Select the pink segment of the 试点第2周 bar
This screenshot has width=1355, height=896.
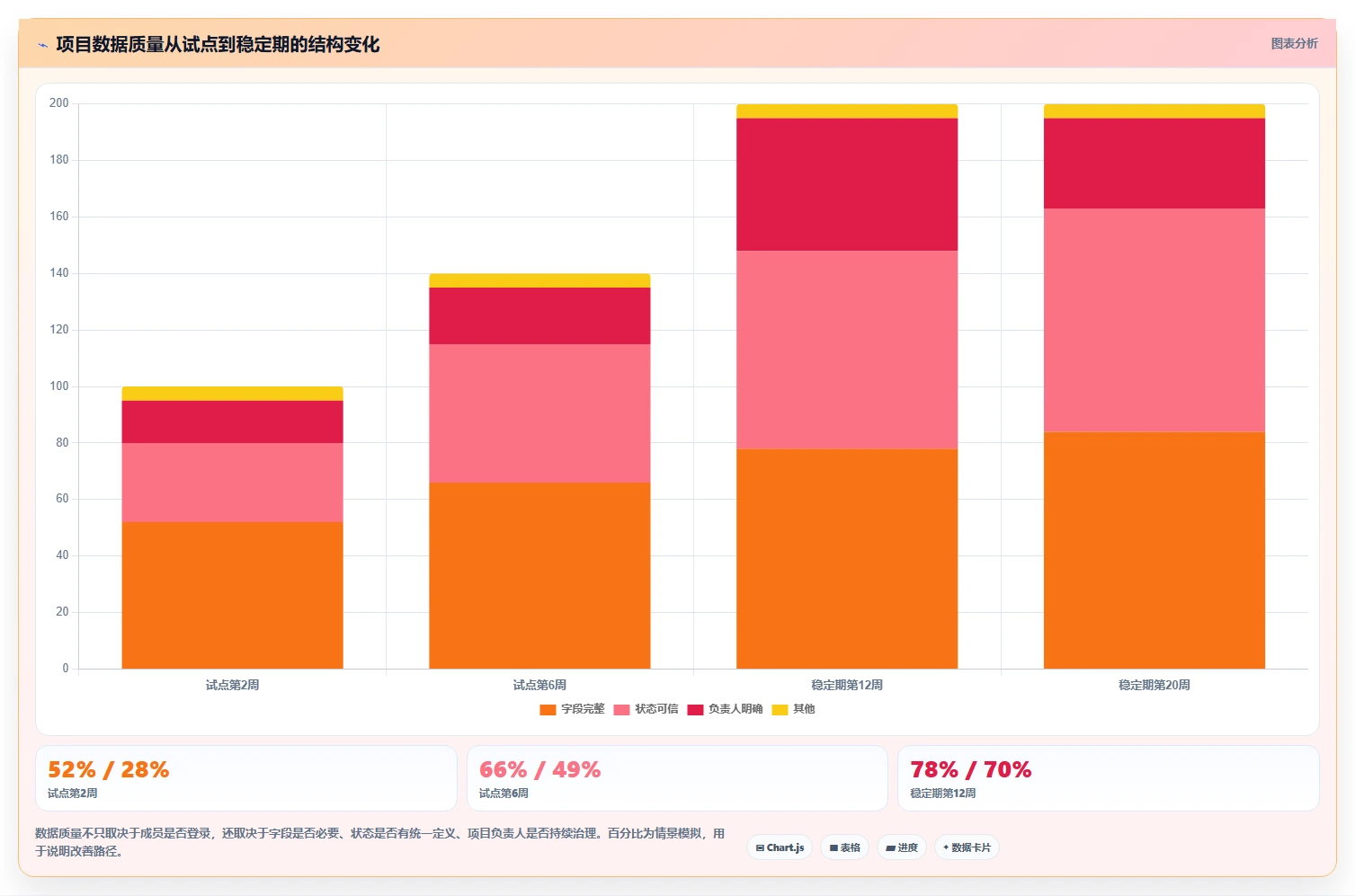pyautogui.click(x=232, y=483)
